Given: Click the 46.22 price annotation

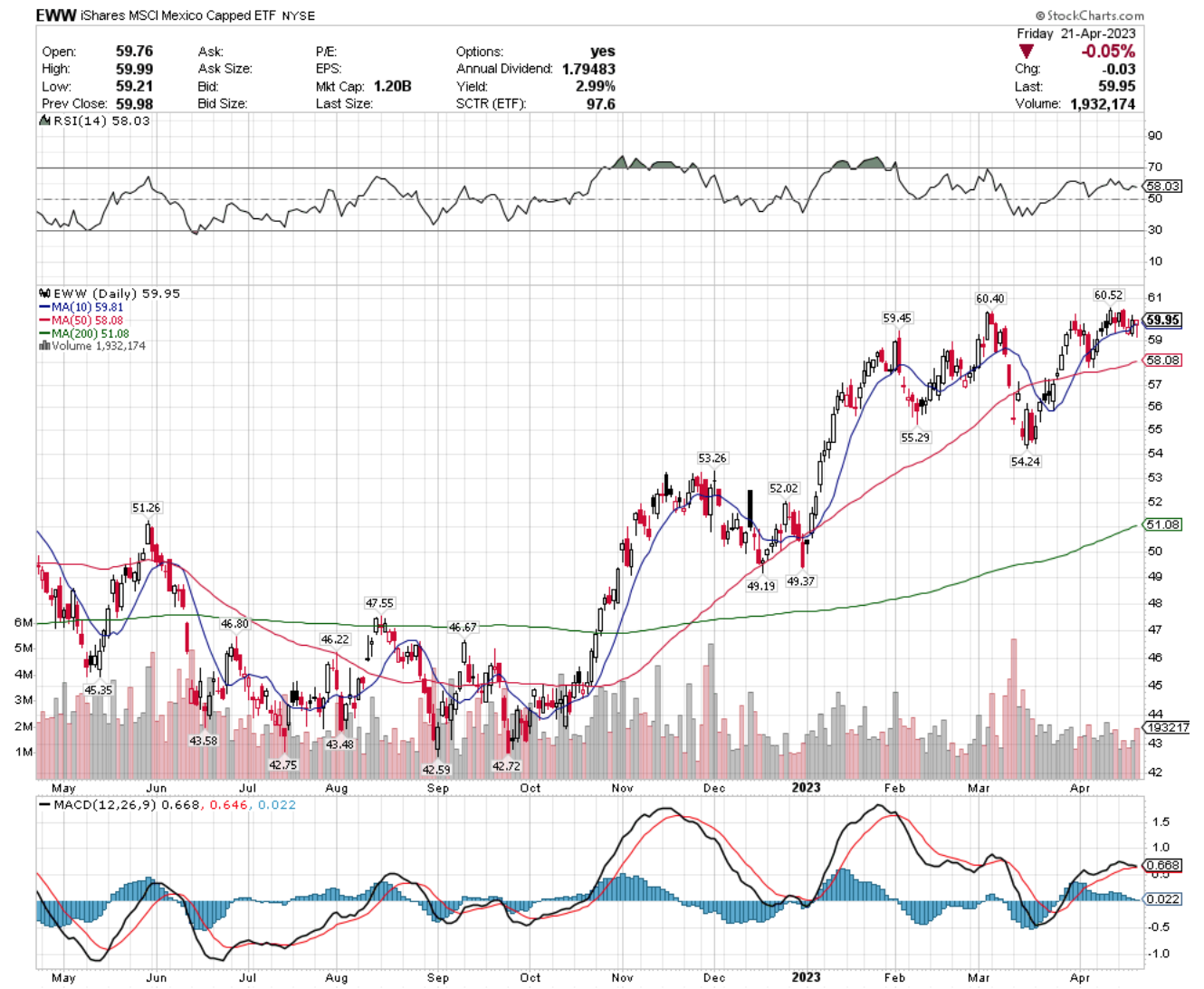Looking at the screenshot, I should tap(335, 639).
